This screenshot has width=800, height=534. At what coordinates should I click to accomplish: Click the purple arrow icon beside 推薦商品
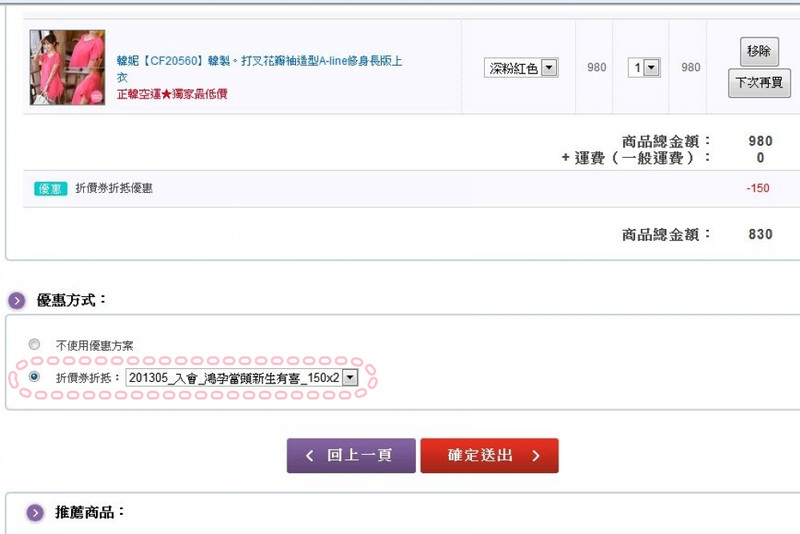click(35, 513)
